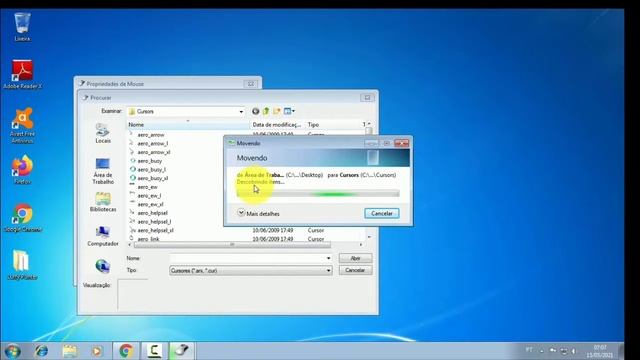640x360 pixels.
Task: Select the aero_arrow file
Action: [151, 135]
